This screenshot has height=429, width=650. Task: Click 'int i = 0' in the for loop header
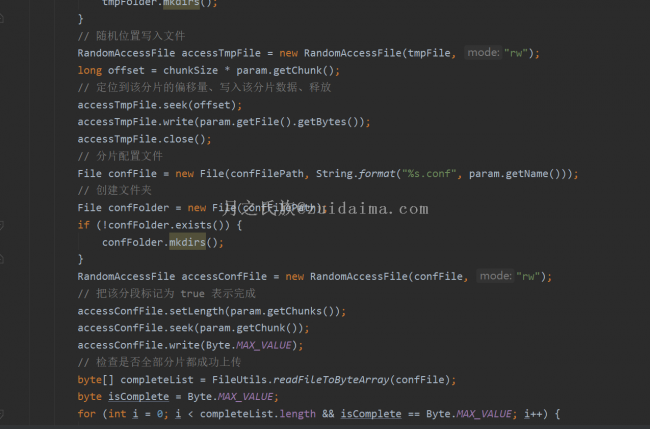pyautogui.click(x=135, y=414)
